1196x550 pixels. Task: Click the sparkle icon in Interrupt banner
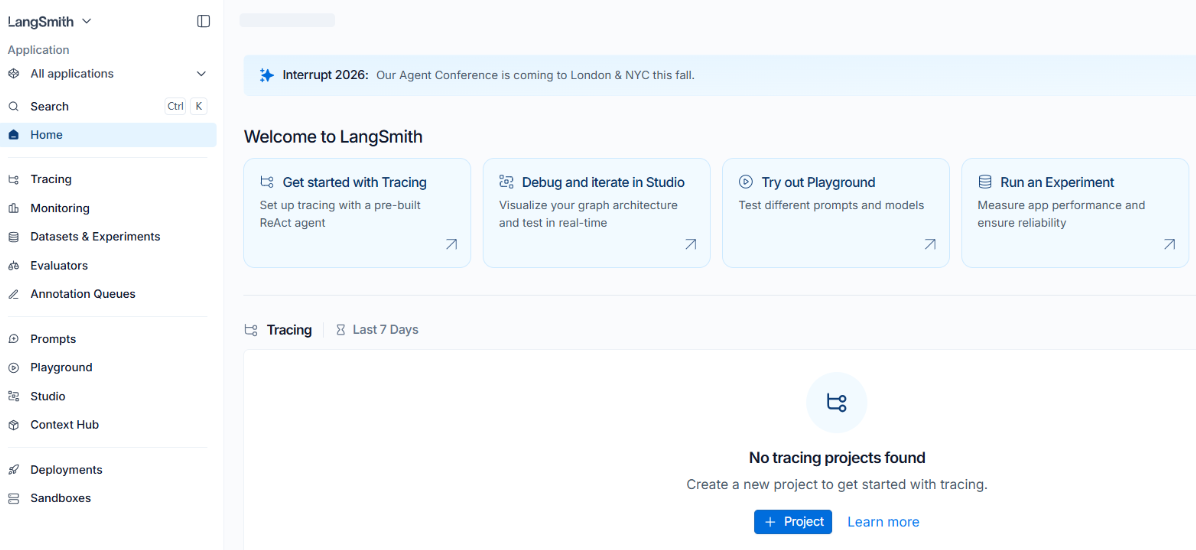tap(266, 75)
